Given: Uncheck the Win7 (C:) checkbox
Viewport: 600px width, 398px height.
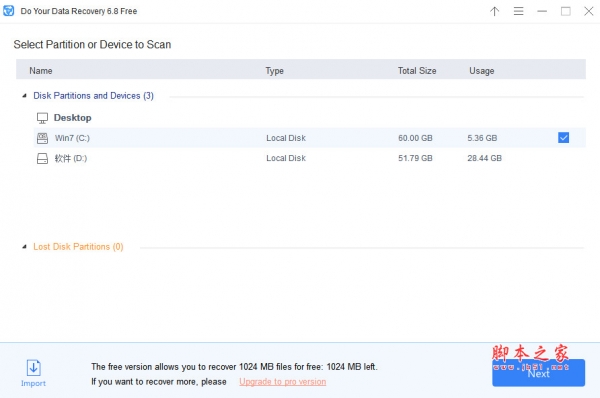Looking at the screenshot, I should point(563,138).
